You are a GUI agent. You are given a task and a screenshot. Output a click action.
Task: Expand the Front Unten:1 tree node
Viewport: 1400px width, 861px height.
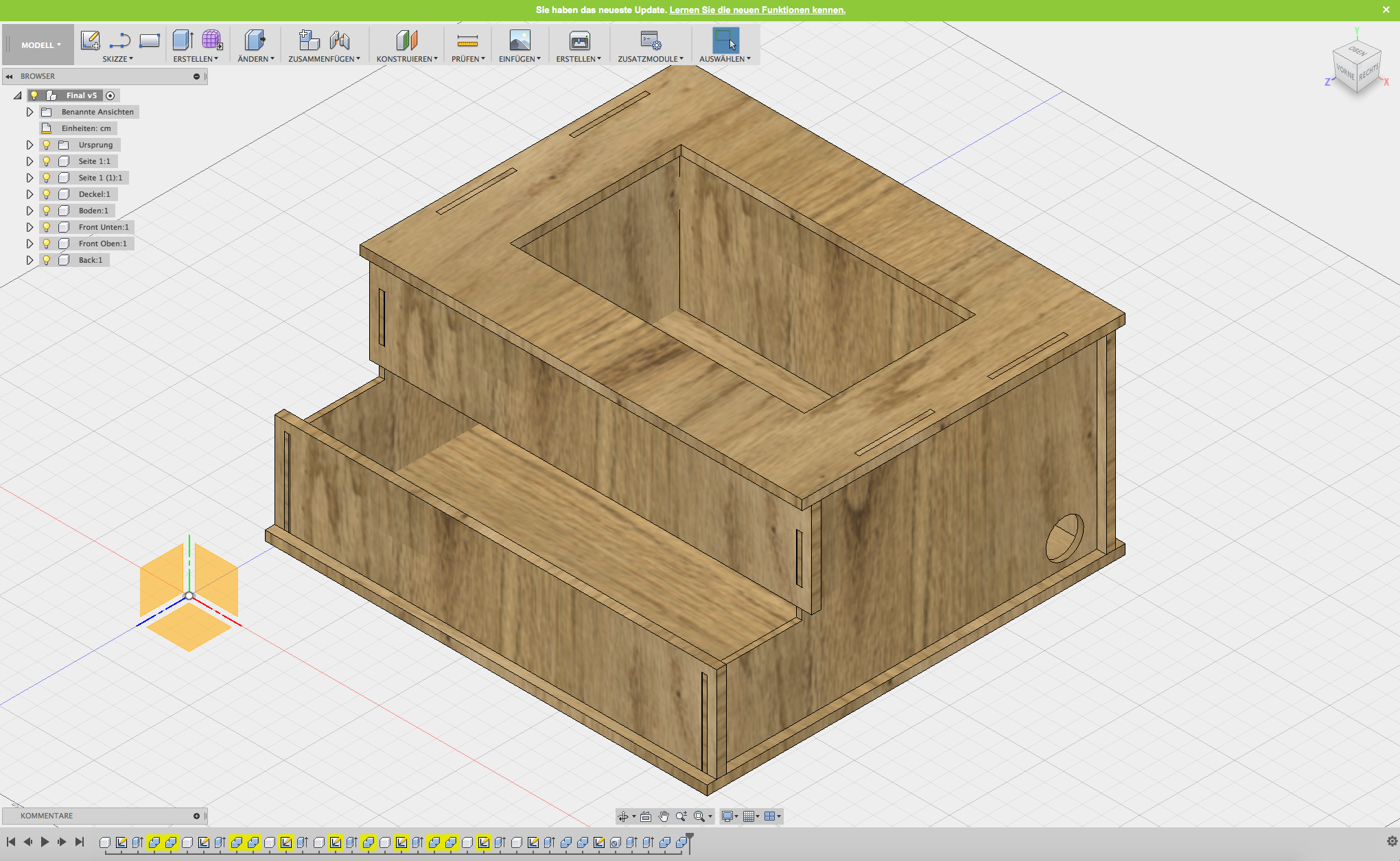pos(30,227)
